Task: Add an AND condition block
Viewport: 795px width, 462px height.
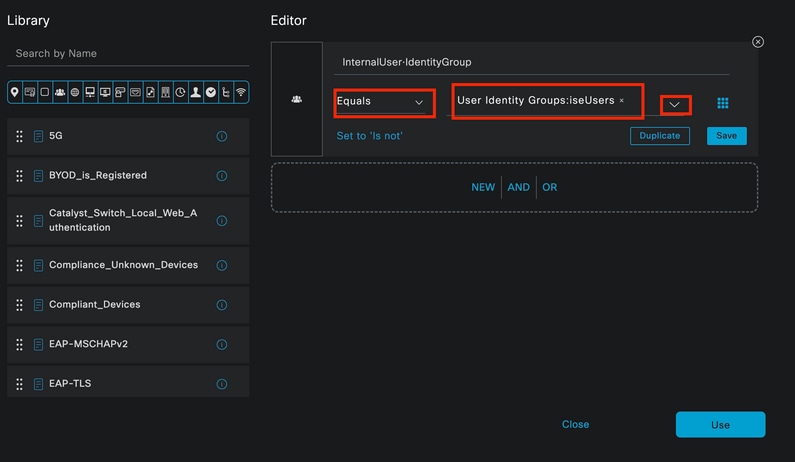Action: coord(518,187)
